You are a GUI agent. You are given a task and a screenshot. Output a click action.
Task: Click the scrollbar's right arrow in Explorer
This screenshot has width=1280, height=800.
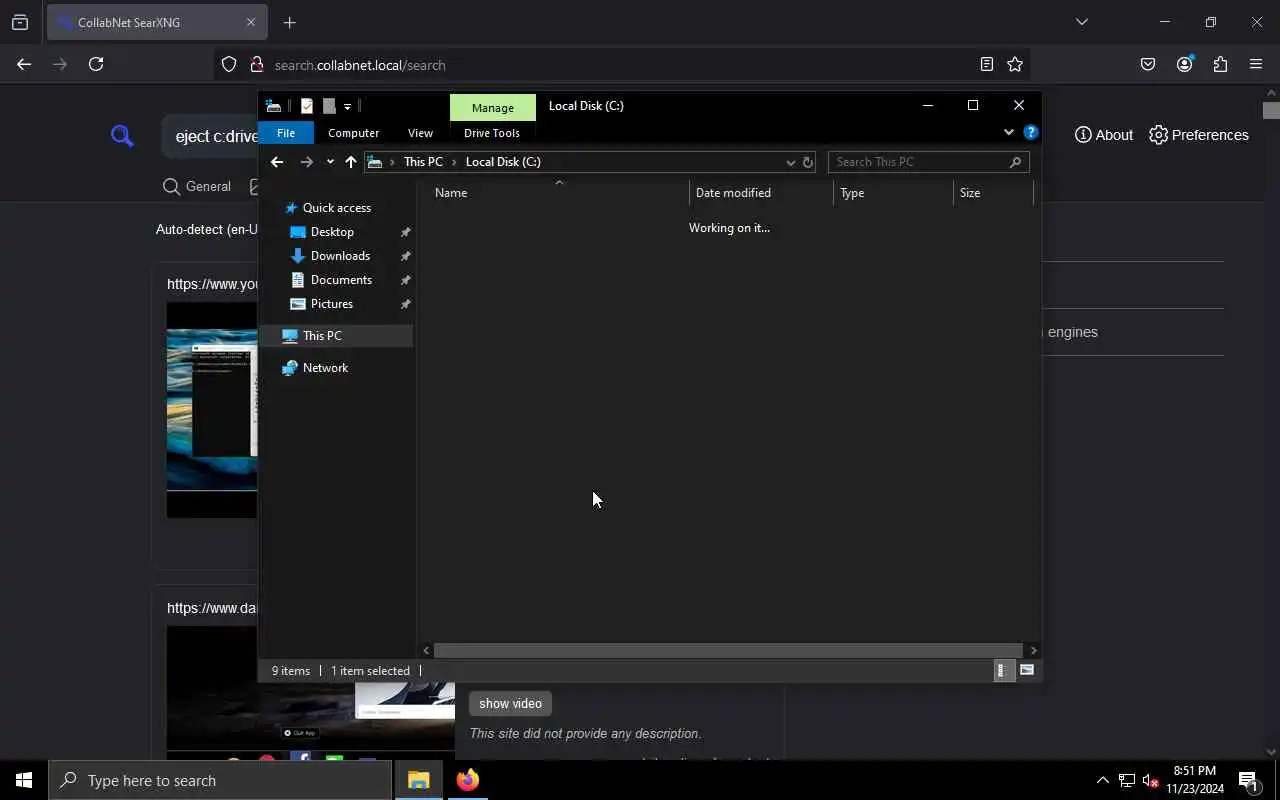(1033, 650)
